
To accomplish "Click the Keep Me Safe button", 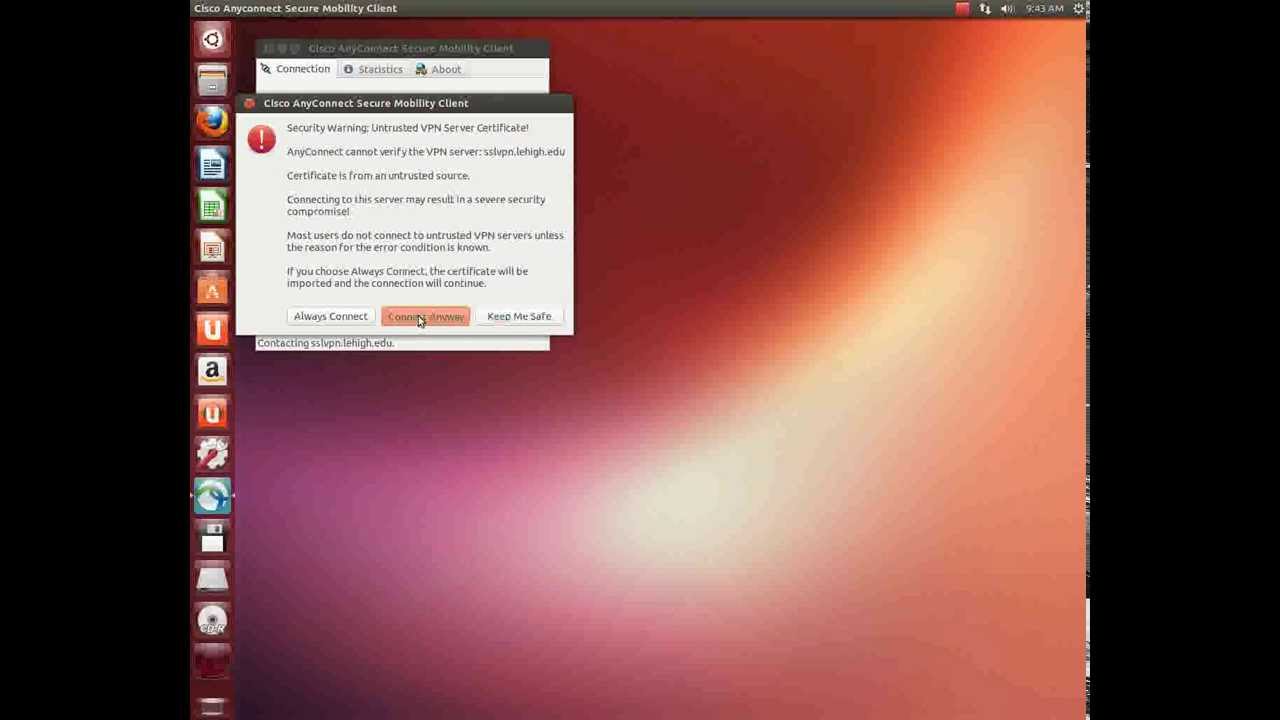I will click(519, 316).
